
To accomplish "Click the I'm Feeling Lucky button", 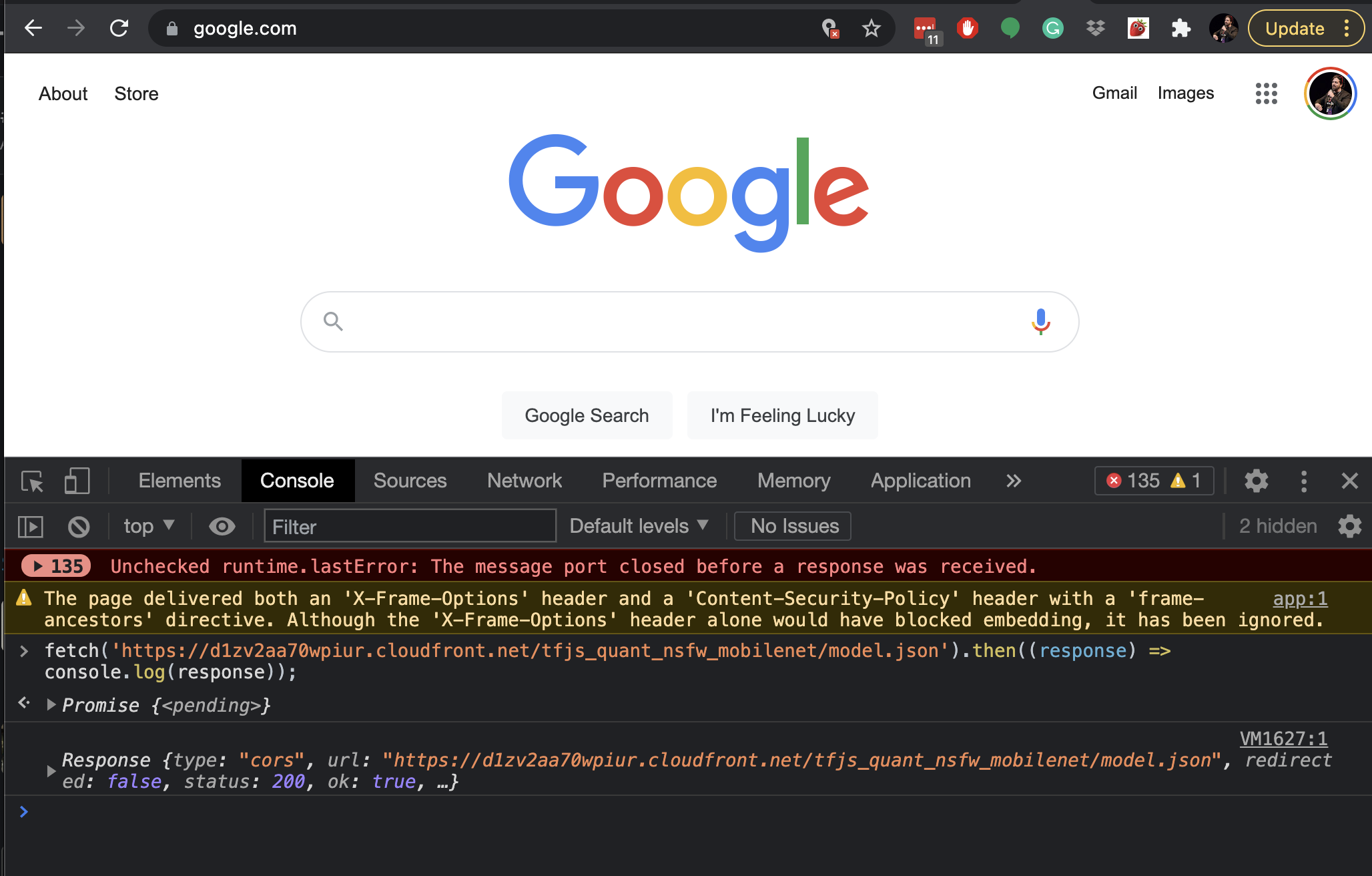I will click(782, 415).
